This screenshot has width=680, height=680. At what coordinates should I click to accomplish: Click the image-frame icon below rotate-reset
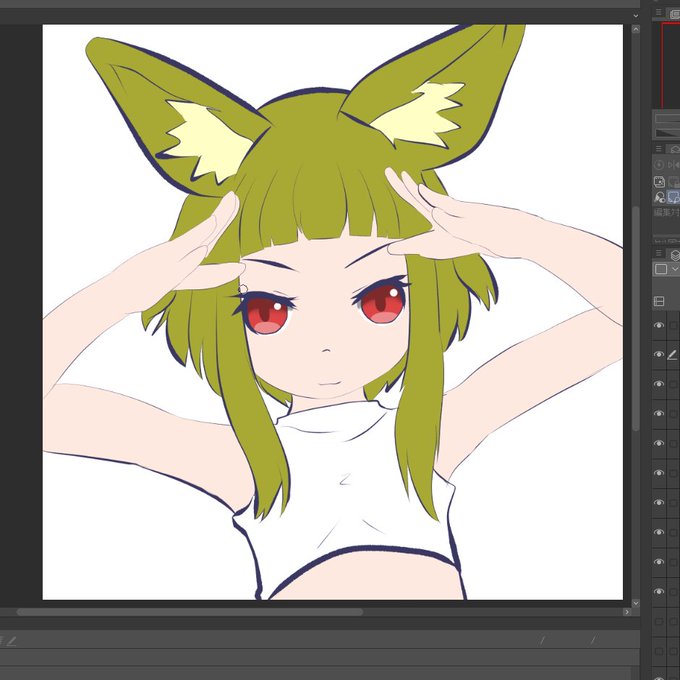pos(659,182)
